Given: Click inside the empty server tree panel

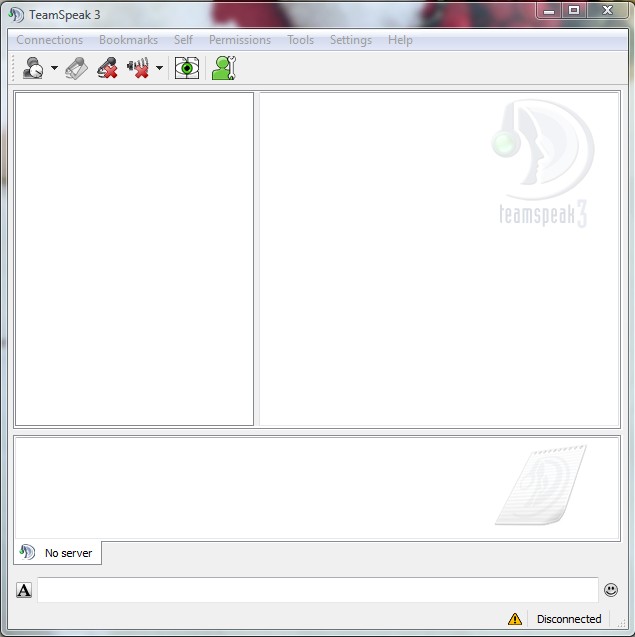Looking at the screenshot, I should click(x=134, y=259).
